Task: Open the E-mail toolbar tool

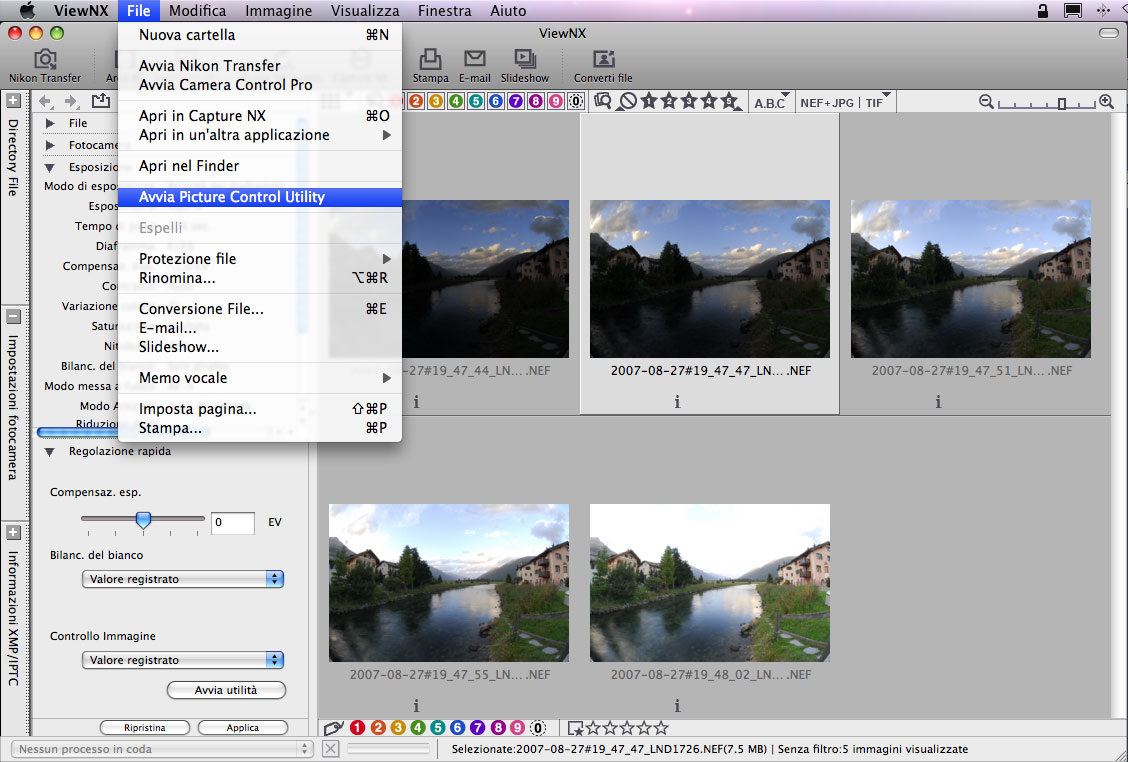Action: [x=475, y=65]
